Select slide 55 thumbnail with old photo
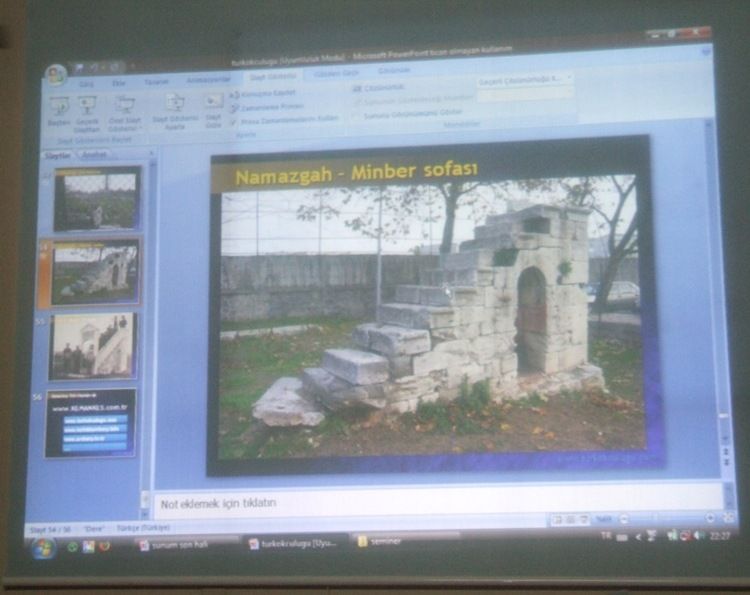 [93, 345]
